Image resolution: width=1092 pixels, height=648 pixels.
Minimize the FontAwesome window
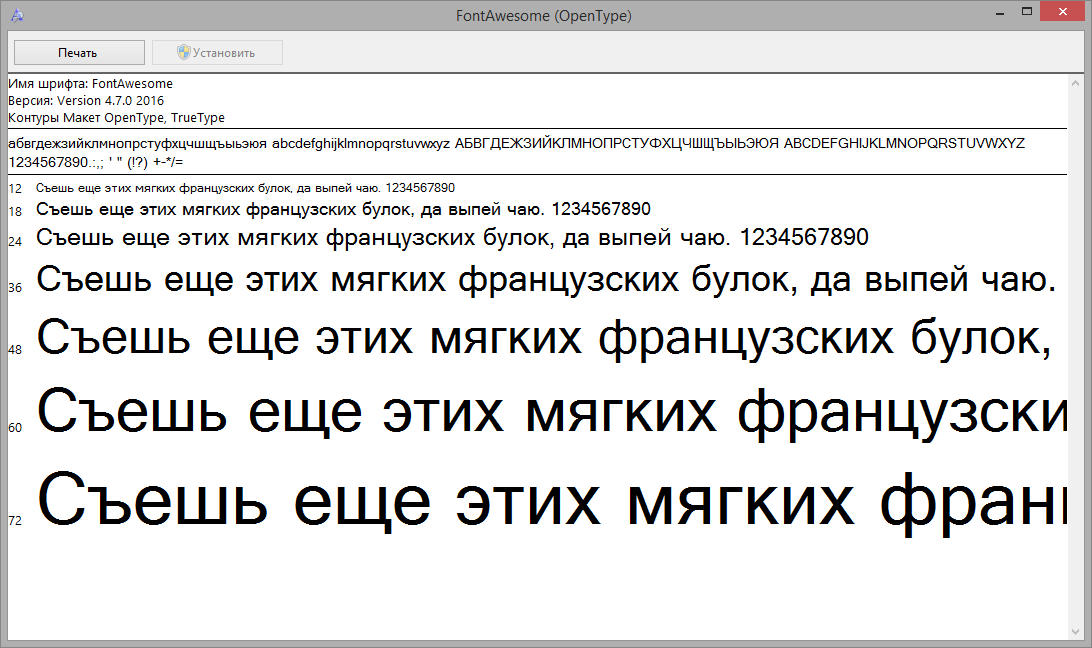(1000, 13)
